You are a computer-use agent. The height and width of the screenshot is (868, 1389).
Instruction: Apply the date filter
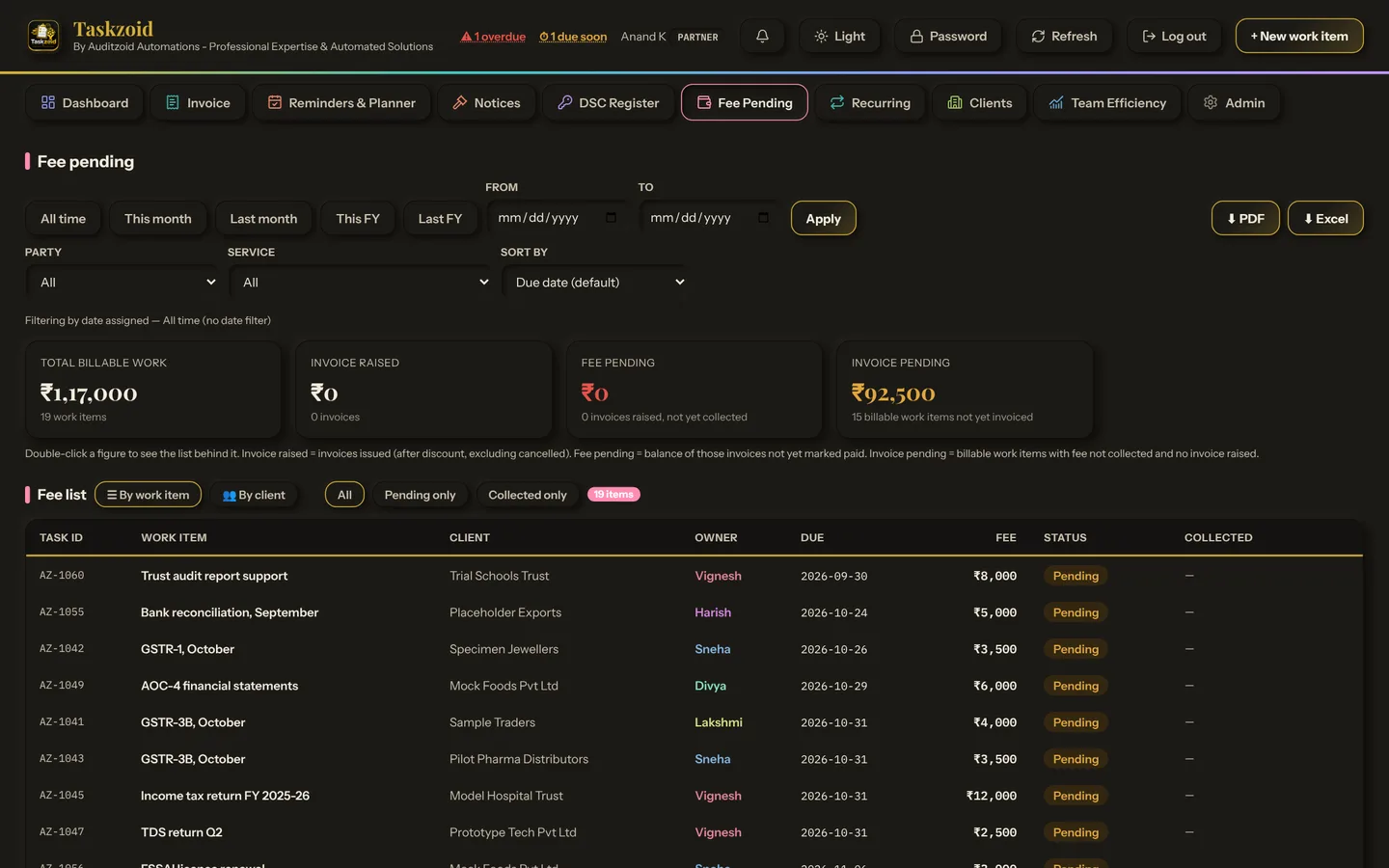click(823, 218)
